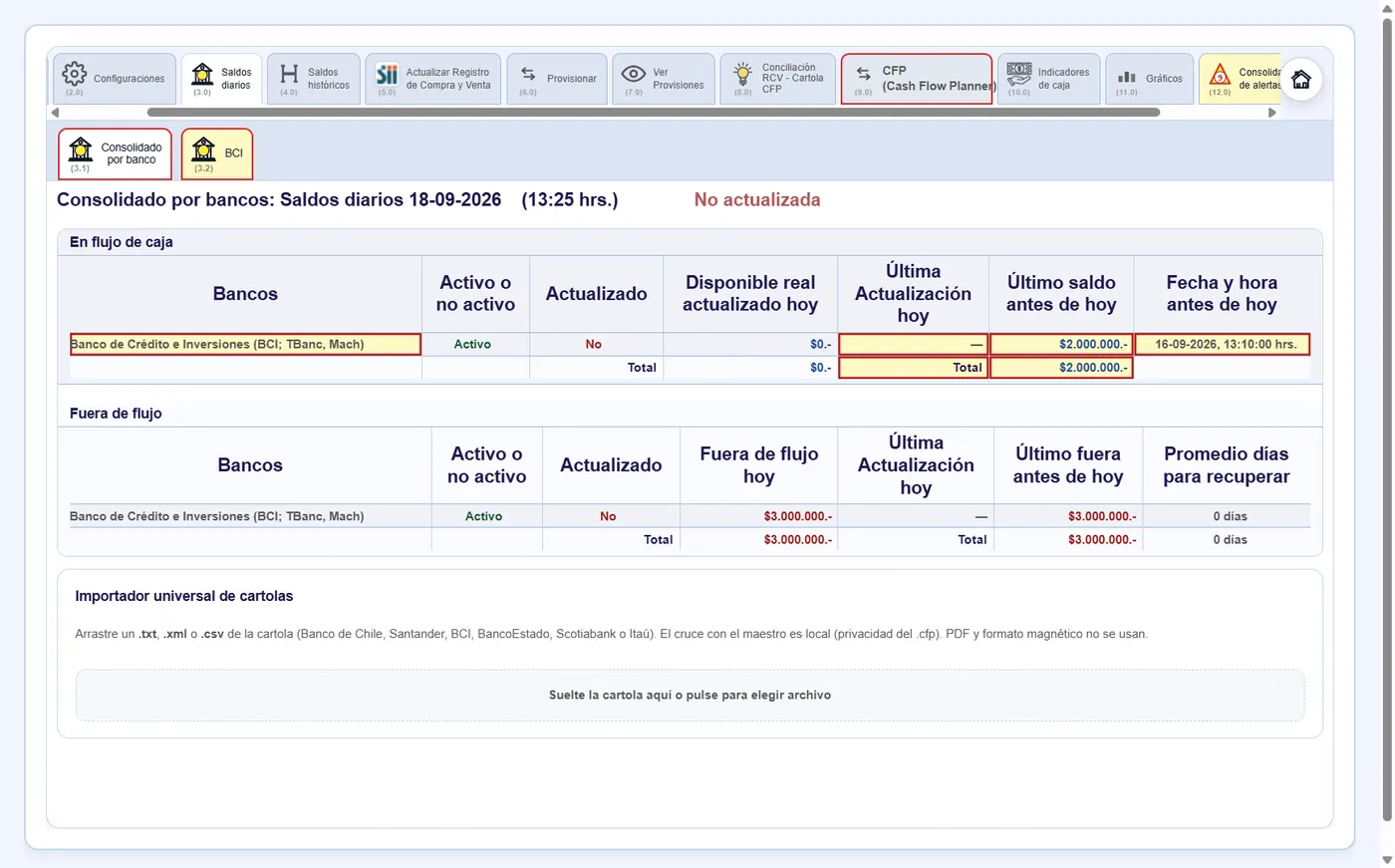Click the CFP swap arrows icon

(x=864, y=74)
